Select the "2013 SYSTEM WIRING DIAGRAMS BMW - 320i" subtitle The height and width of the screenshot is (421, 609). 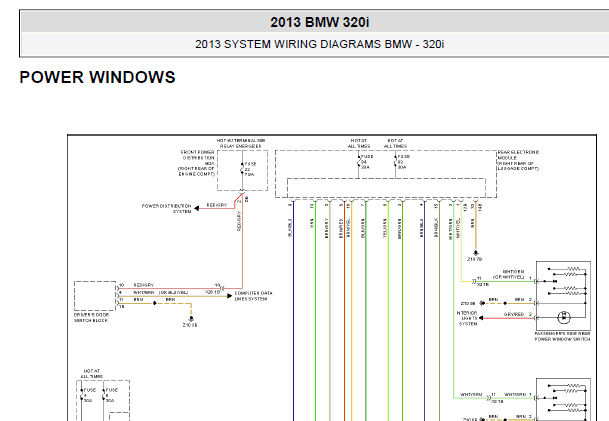tap(319, 44)
